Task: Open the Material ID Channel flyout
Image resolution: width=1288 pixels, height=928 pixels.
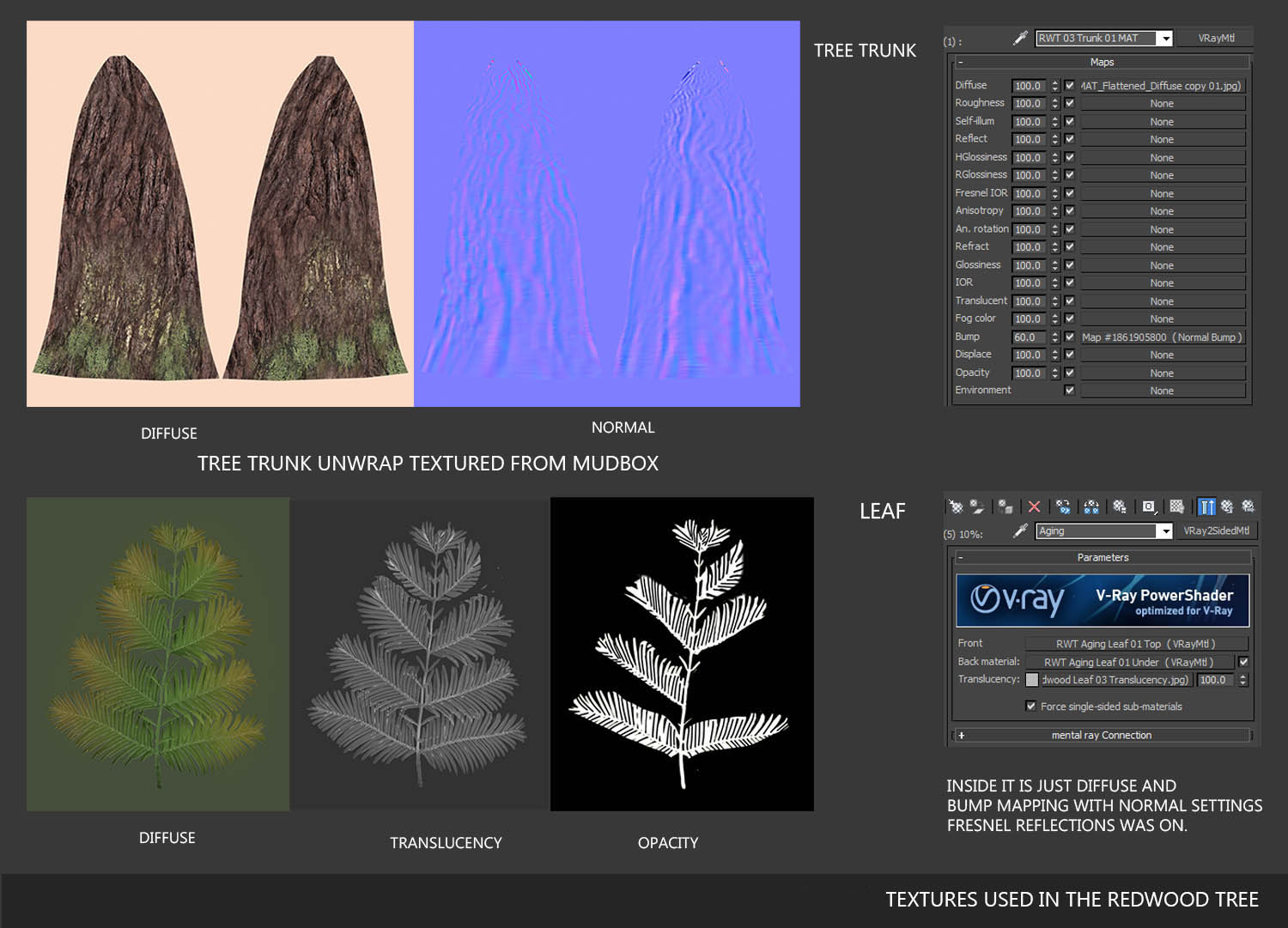Action: tap(1149, 506)
